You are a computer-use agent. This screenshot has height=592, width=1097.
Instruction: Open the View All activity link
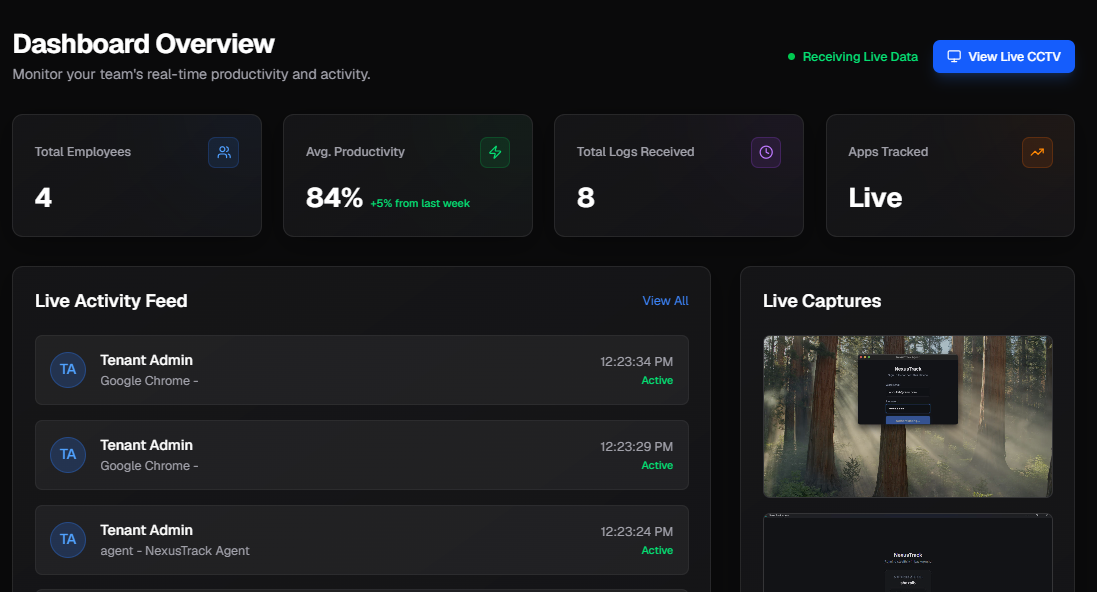click(x=665, y=300)
